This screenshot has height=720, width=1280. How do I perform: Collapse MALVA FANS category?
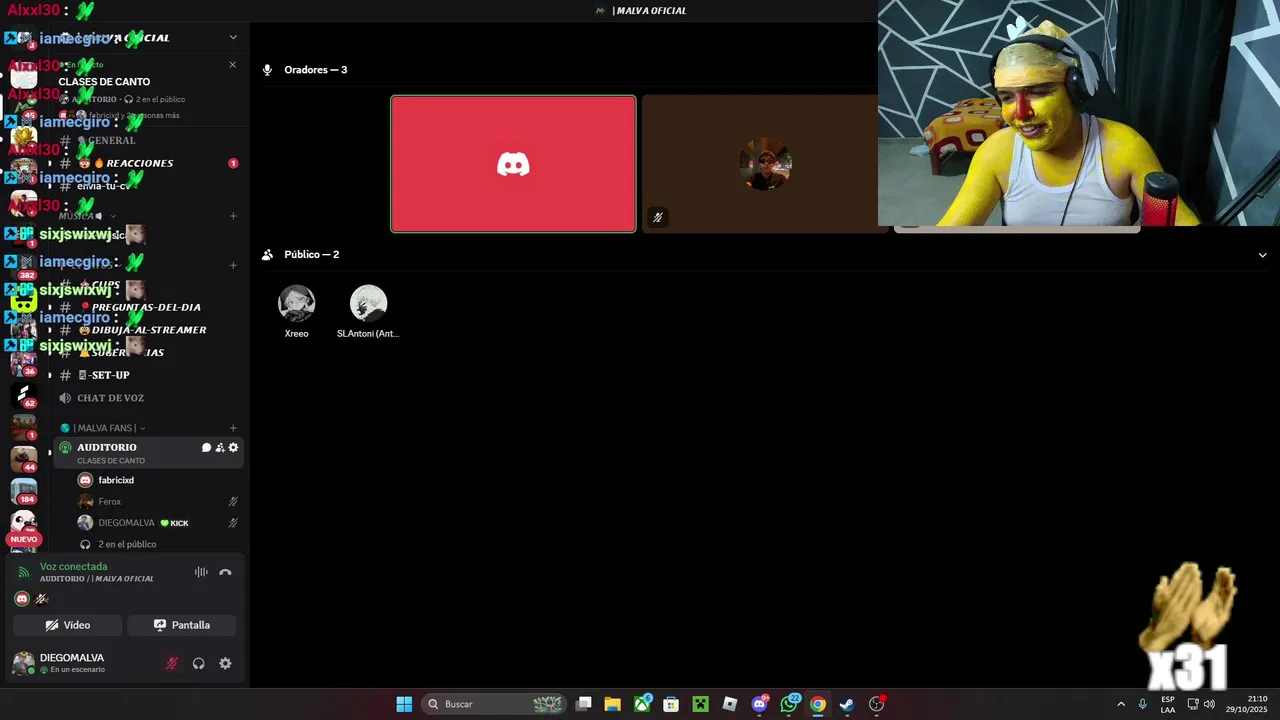pyautogui.click(x=105, y=428)
